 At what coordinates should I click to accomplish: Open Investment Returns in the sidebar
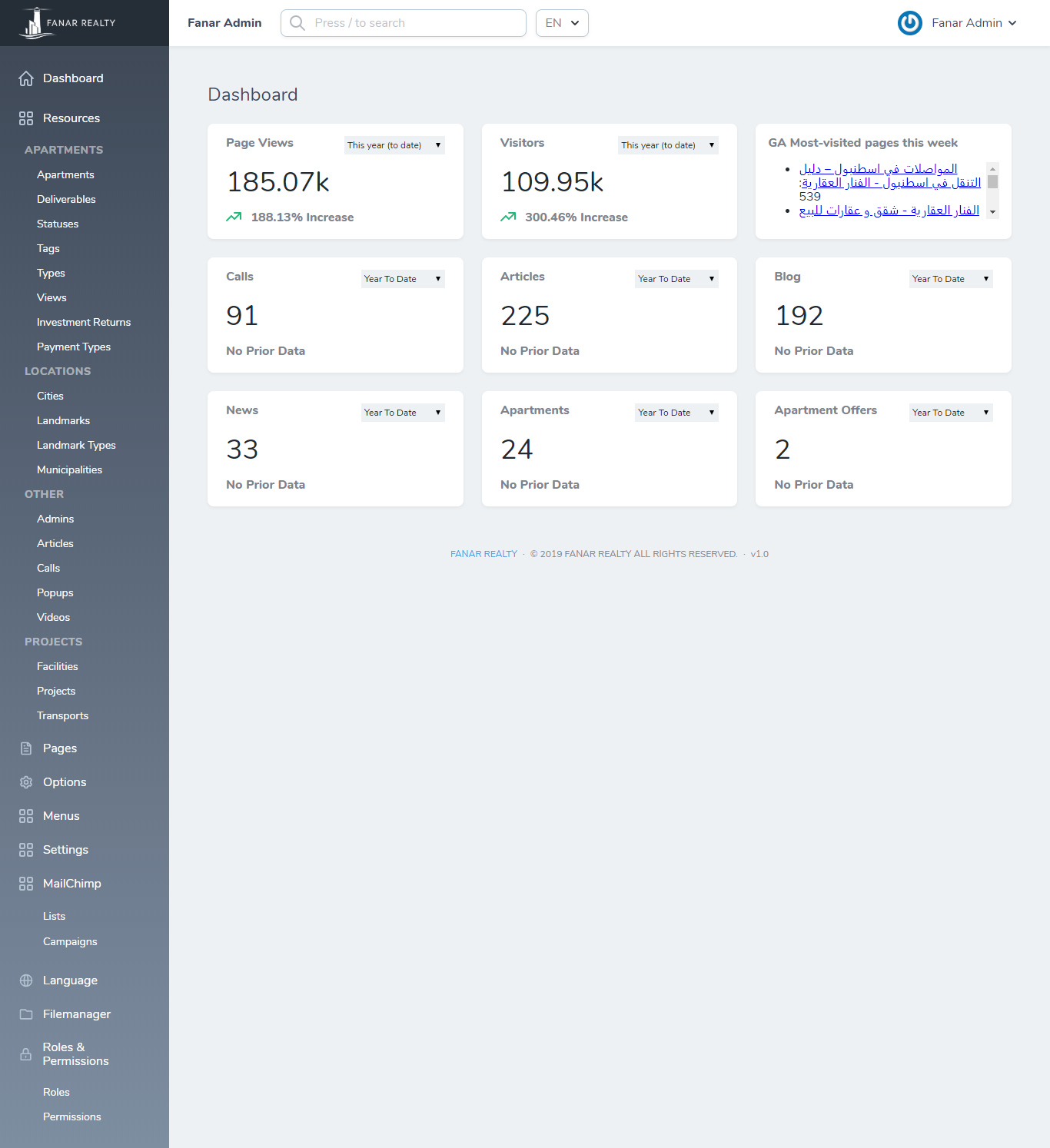pyautogui.click(x=84, y=323)
